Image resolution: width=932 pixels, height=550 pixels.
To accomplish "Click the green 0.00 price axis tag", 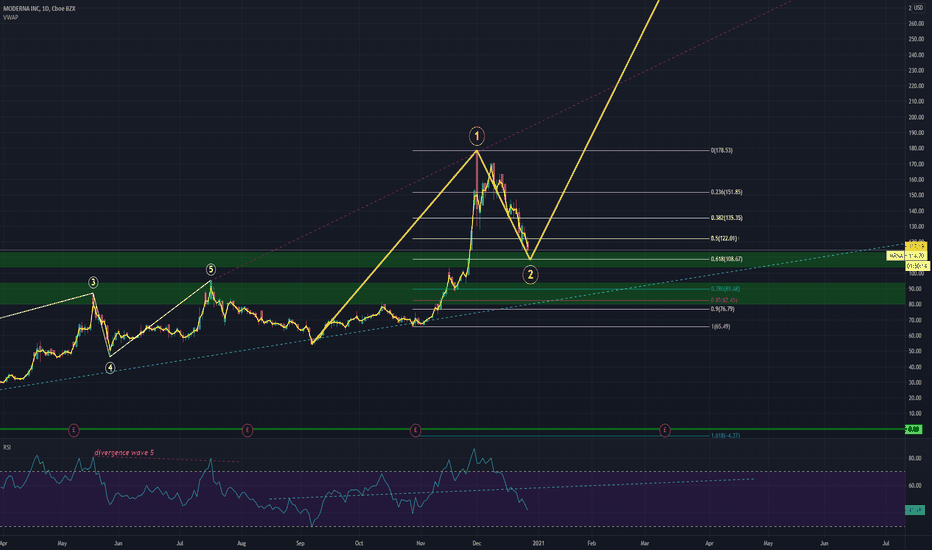I will [x=914, y=429].
